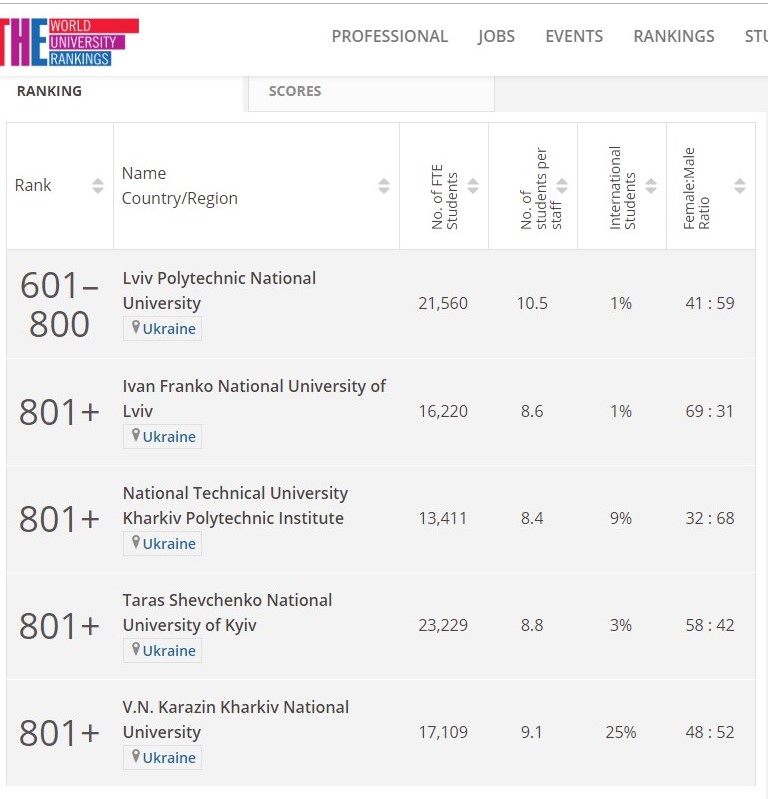Screen dimensions: 768x799
Task: Sort by Name Country/Region arrows
Action: coord(384,186)
